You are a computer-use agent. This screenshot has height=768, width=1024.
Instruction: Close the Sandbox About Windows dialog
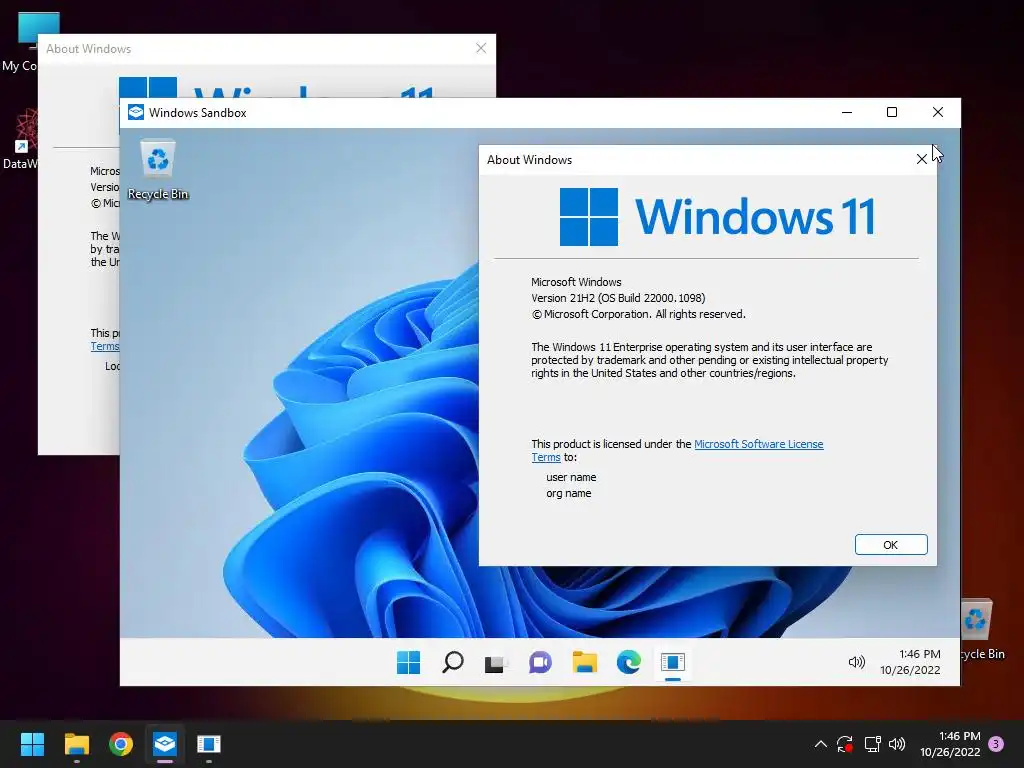pyautogui.click(x=921, y=159)
